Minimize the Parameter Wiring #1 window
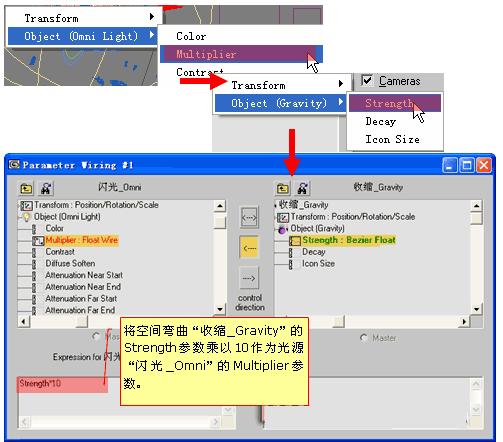Screen dimensions: 503x442 (x=449, y=165)
